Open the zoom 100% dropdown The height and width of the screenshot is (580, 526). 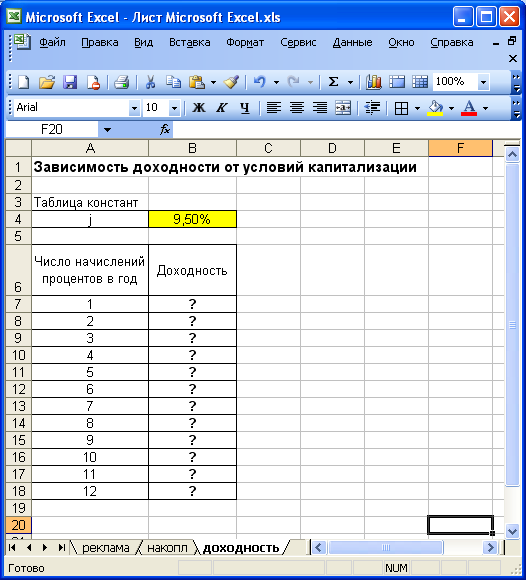[483, 82]
